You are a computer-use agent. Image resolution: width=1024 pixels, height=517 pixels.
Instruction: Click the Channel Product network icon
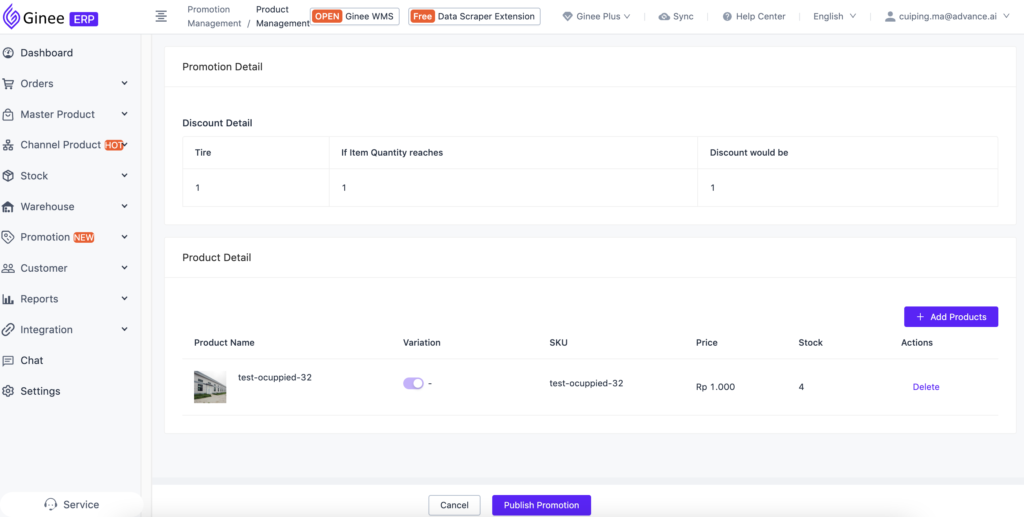pyautogui.click(x=8, y=145)
